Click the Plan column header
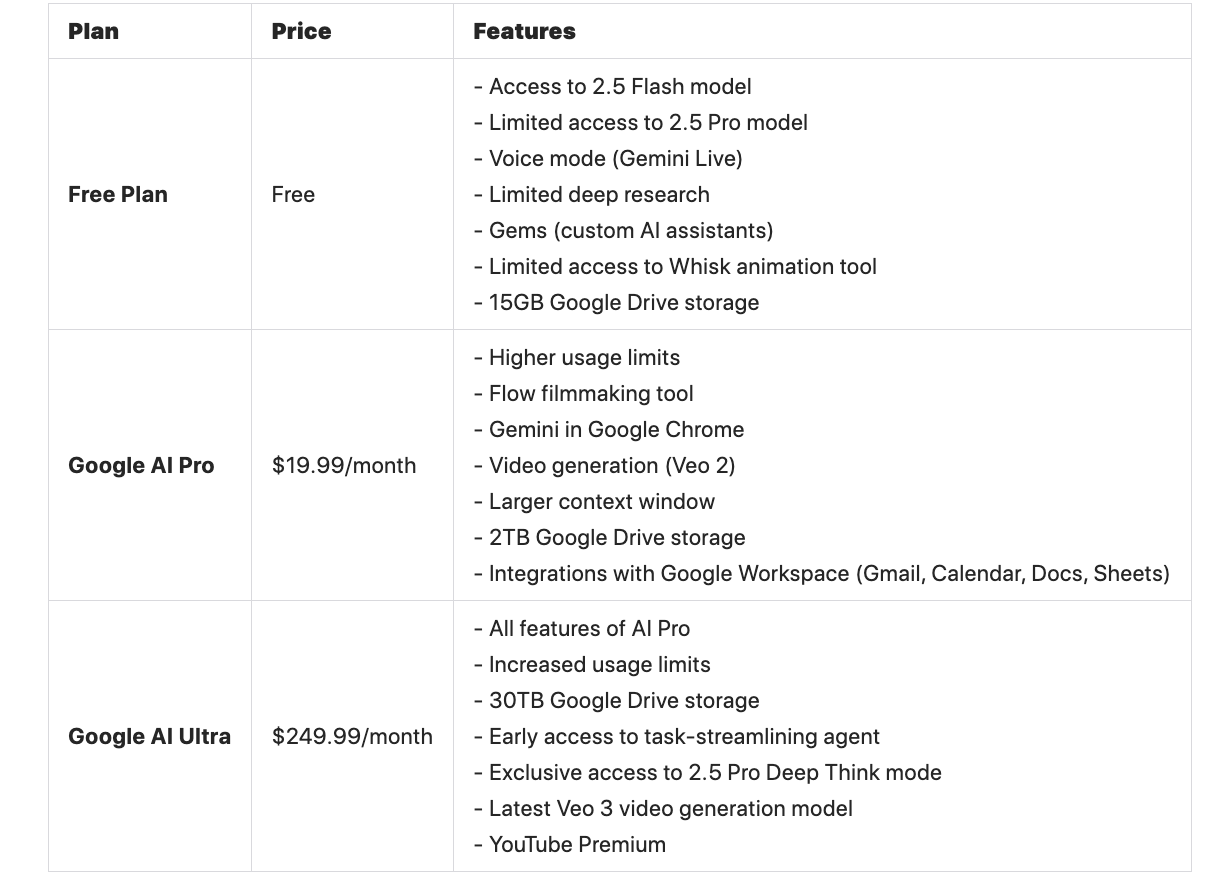The image size is (1228, 880). [93, 31]
